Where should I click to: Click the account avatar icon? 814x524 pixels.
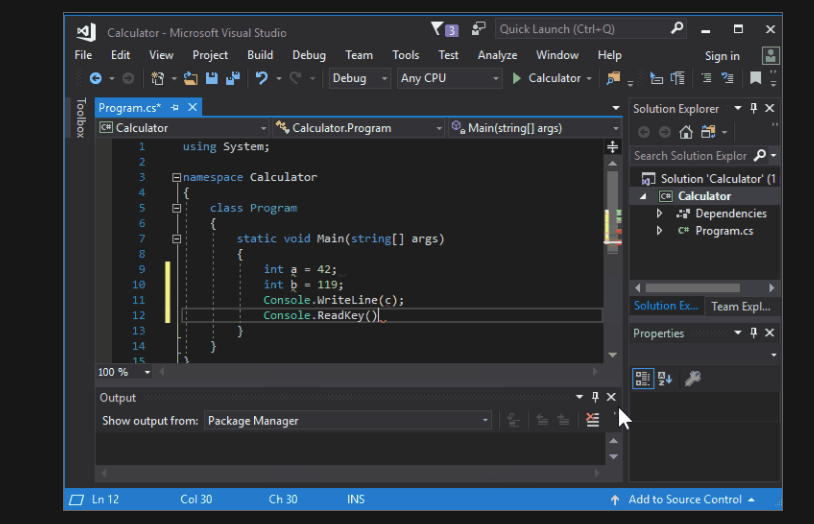[770, 56]
